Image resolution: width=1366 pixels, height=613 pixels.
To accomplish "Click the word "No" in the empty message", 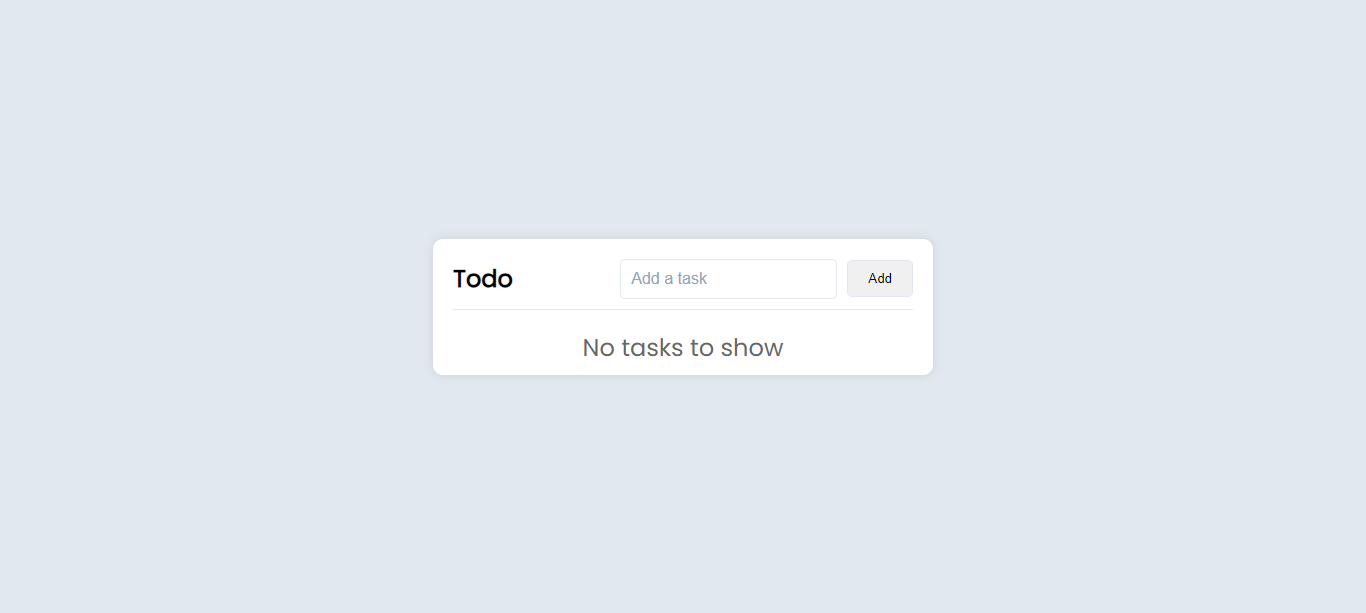I will click(x=598, y=348).
